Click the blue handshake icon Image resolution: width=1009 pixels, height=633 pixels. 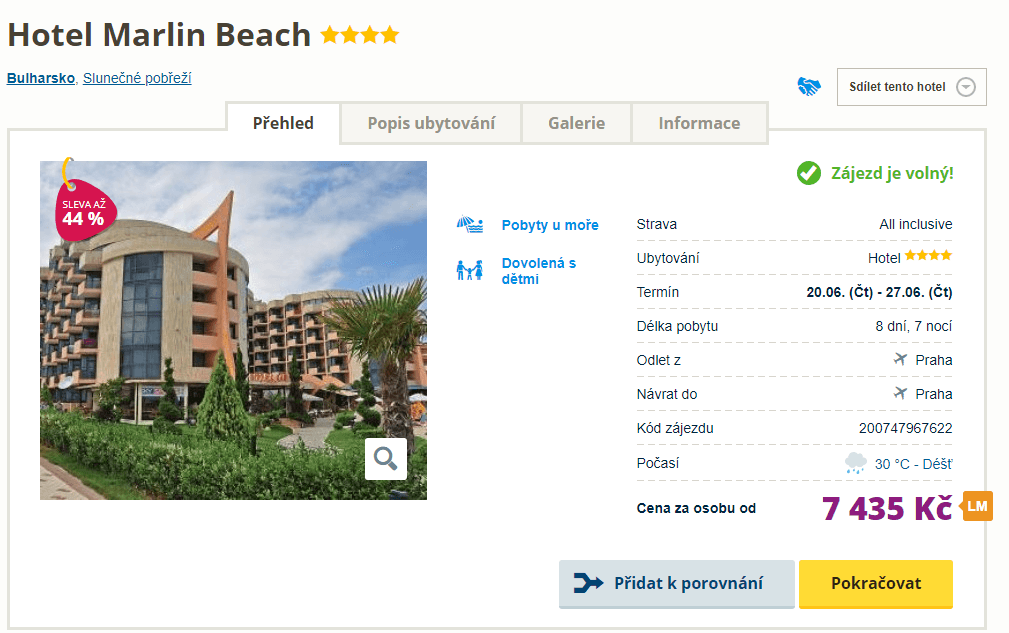809,86
